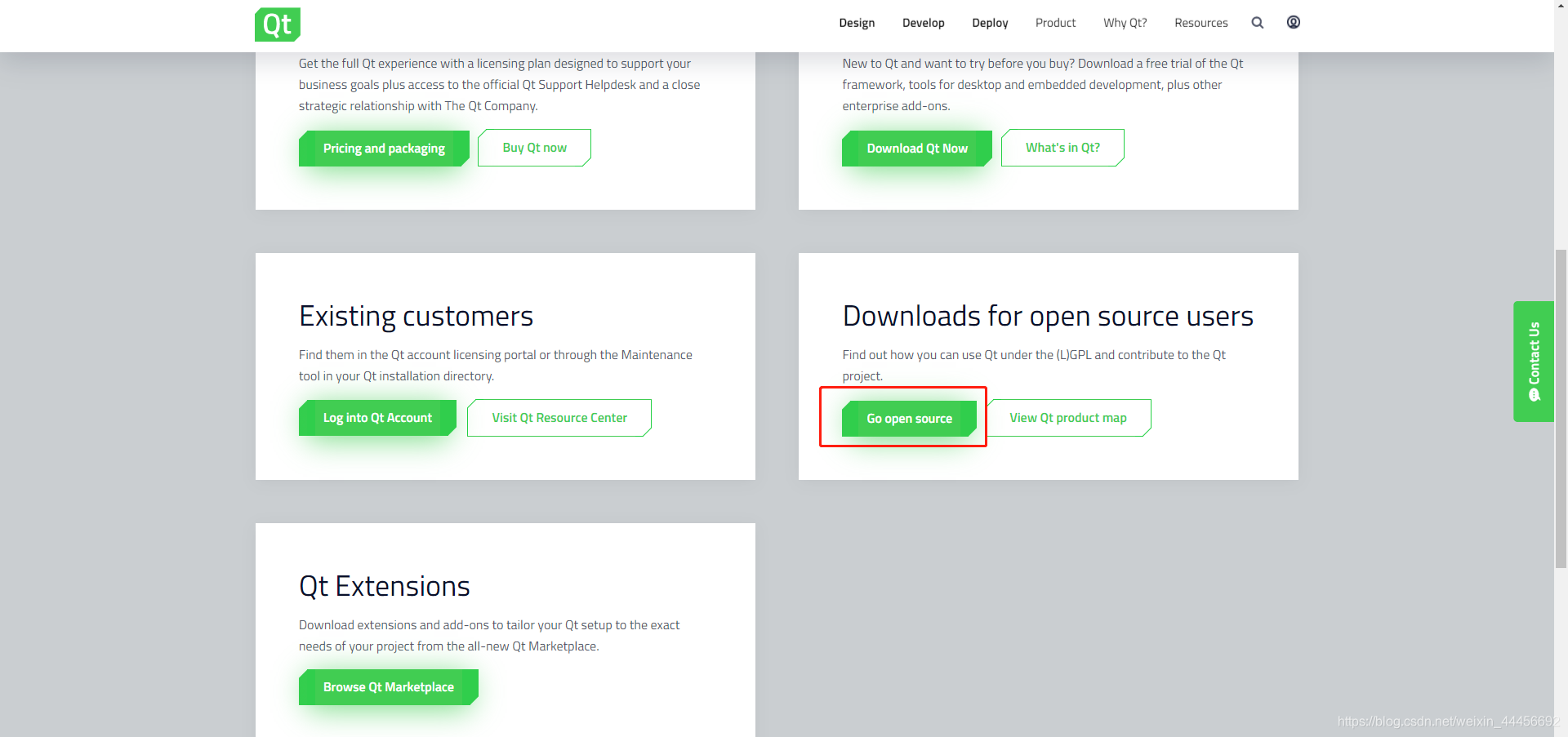Viewport: 1568px width, 737px height.
Task: Click Browse Qt Marketplace button
Action: [389, 687]
